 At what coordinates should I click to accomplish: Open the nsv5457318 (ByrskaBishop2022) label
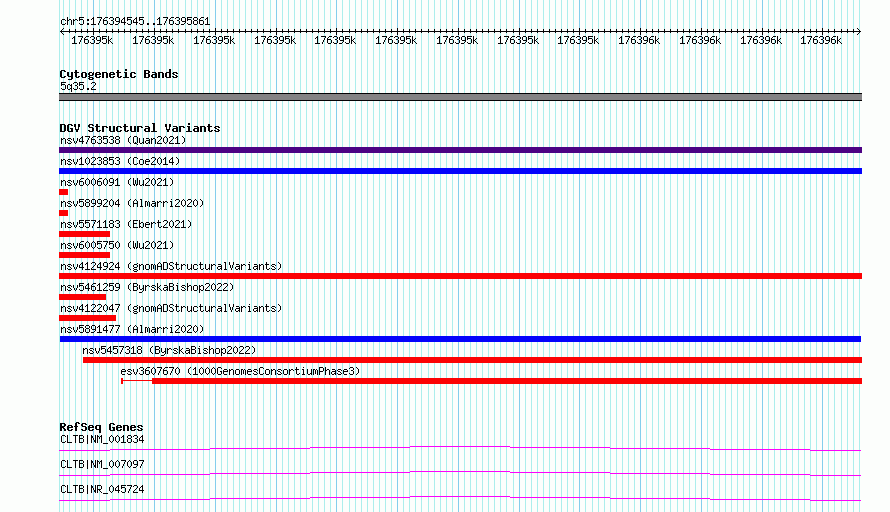tap(169, 350)
